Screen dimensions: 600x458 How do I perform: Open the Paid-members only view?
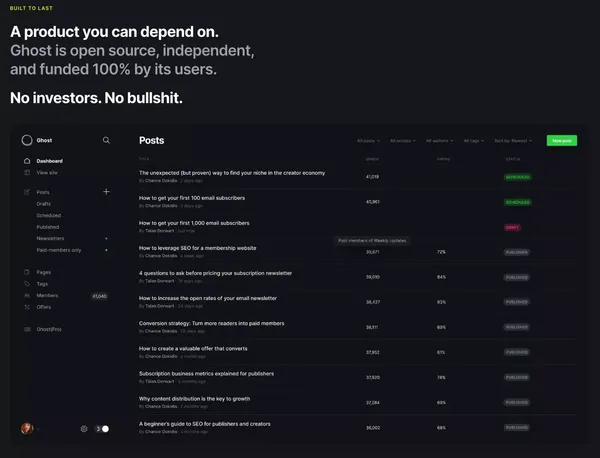[x=59, y=250]
